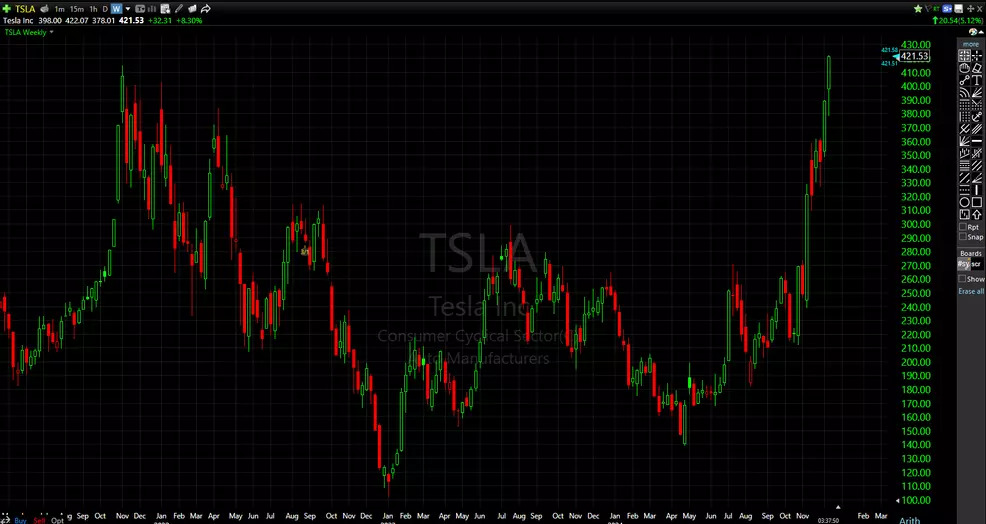Toggle the Show checkbox under Boards

click(964, 279)
